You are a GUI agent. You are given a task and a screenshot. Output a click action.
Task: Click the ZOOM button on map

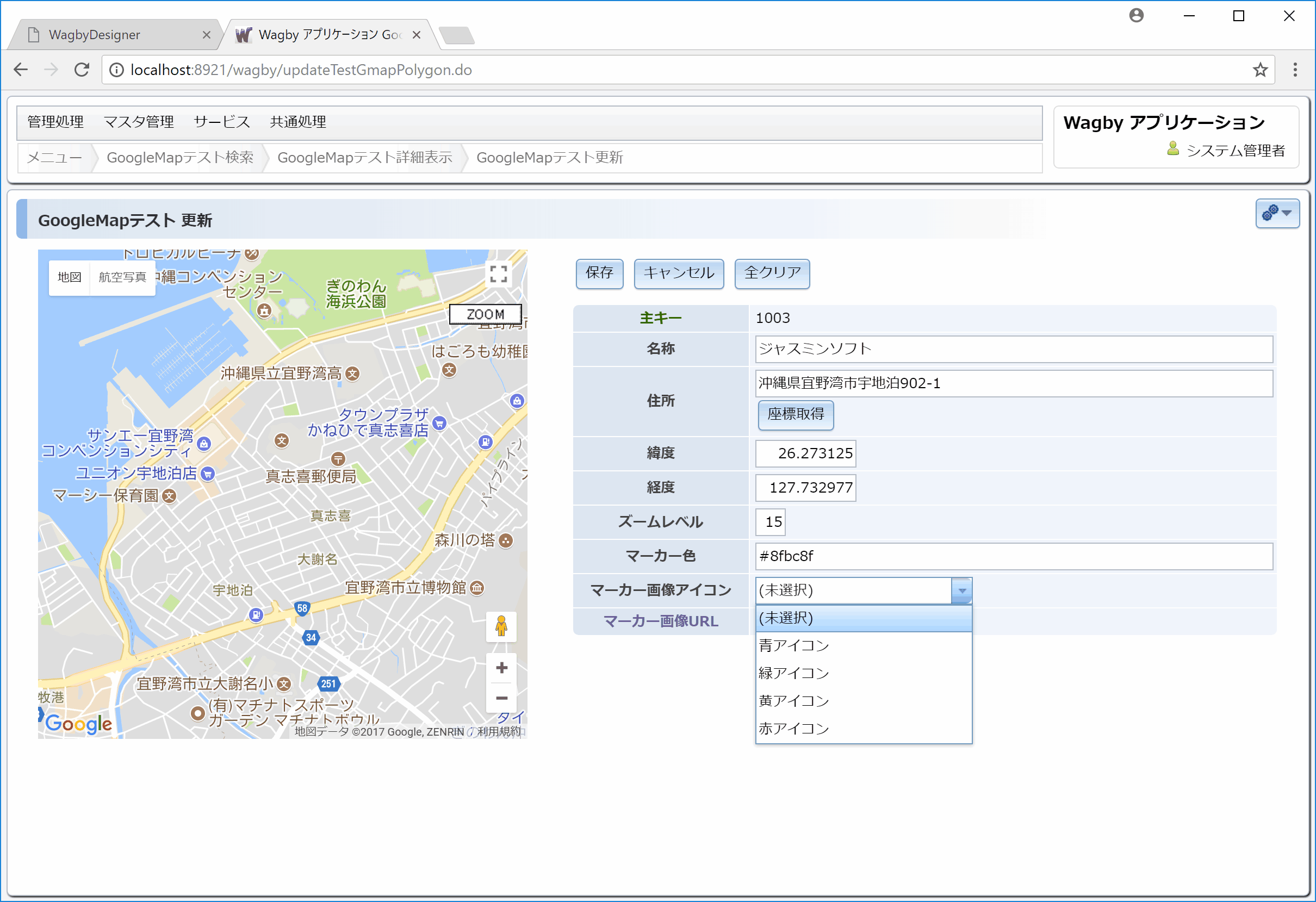[x=485, y=314]
